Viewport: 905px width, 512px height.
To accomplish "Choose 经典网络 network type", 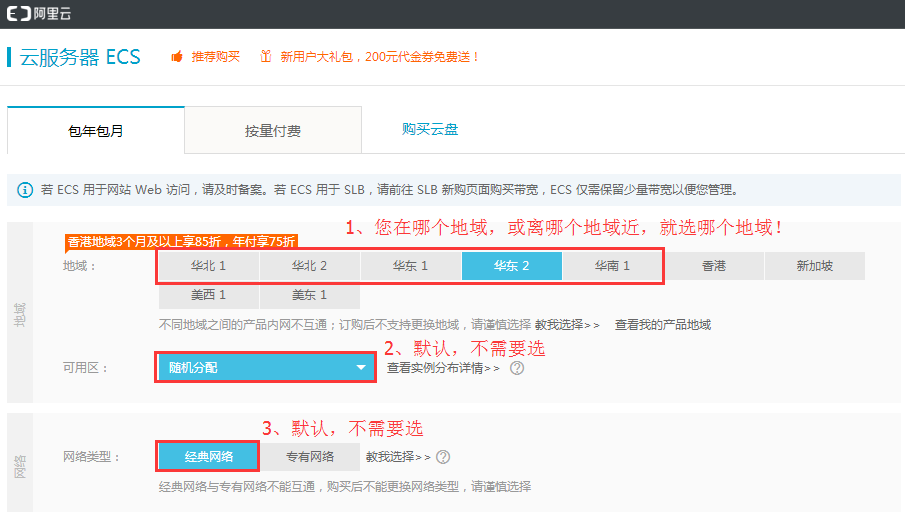I will pyautogui.click(x=208, y=457).
